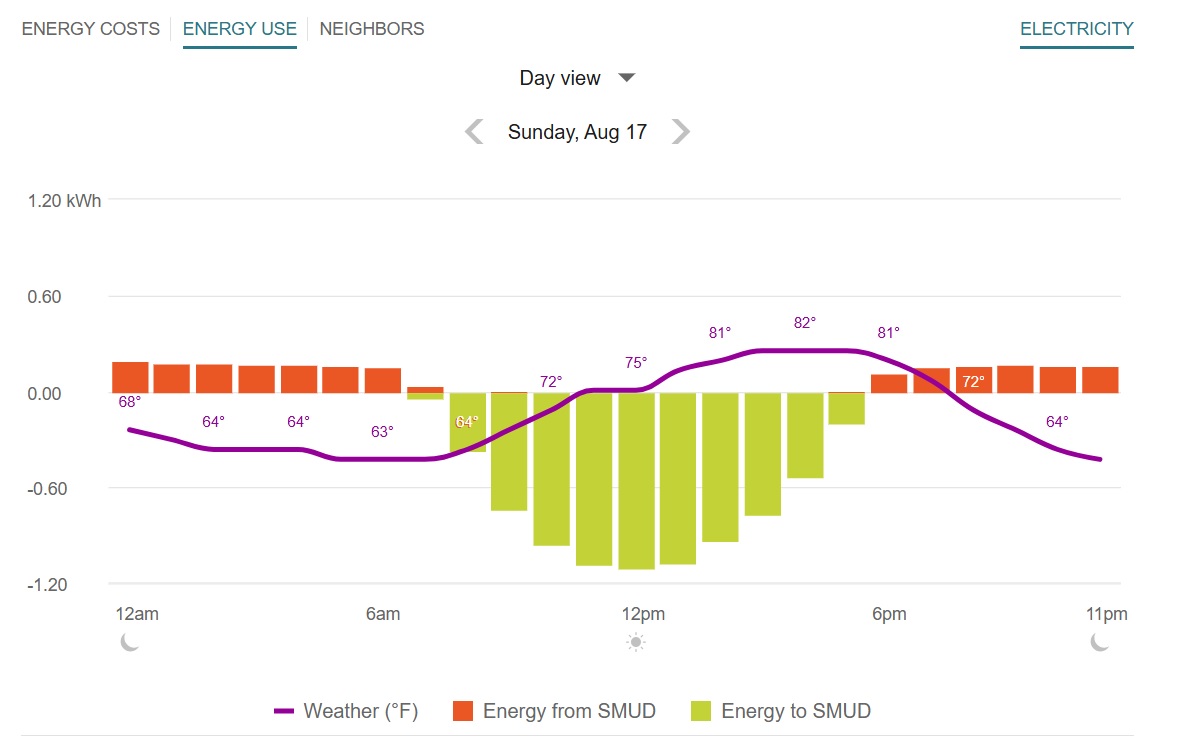Screen dimensions: 1177x755
Task: Select the Energy Use tab
Action: tap(240, 29)
